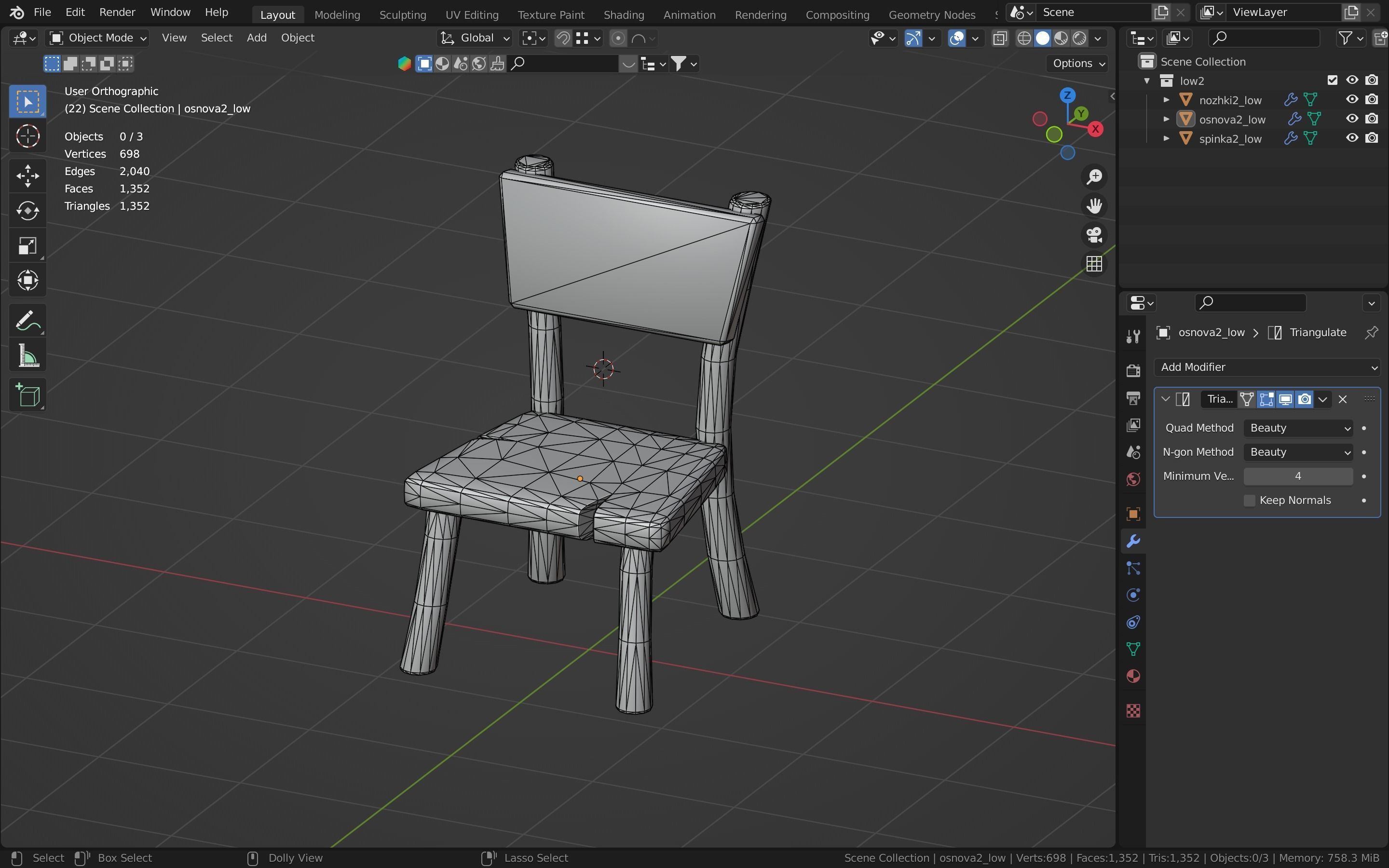Open the N-gon Method Beauty dropdown
The height and width of the screenshot is (868, 1389).
1298,452
